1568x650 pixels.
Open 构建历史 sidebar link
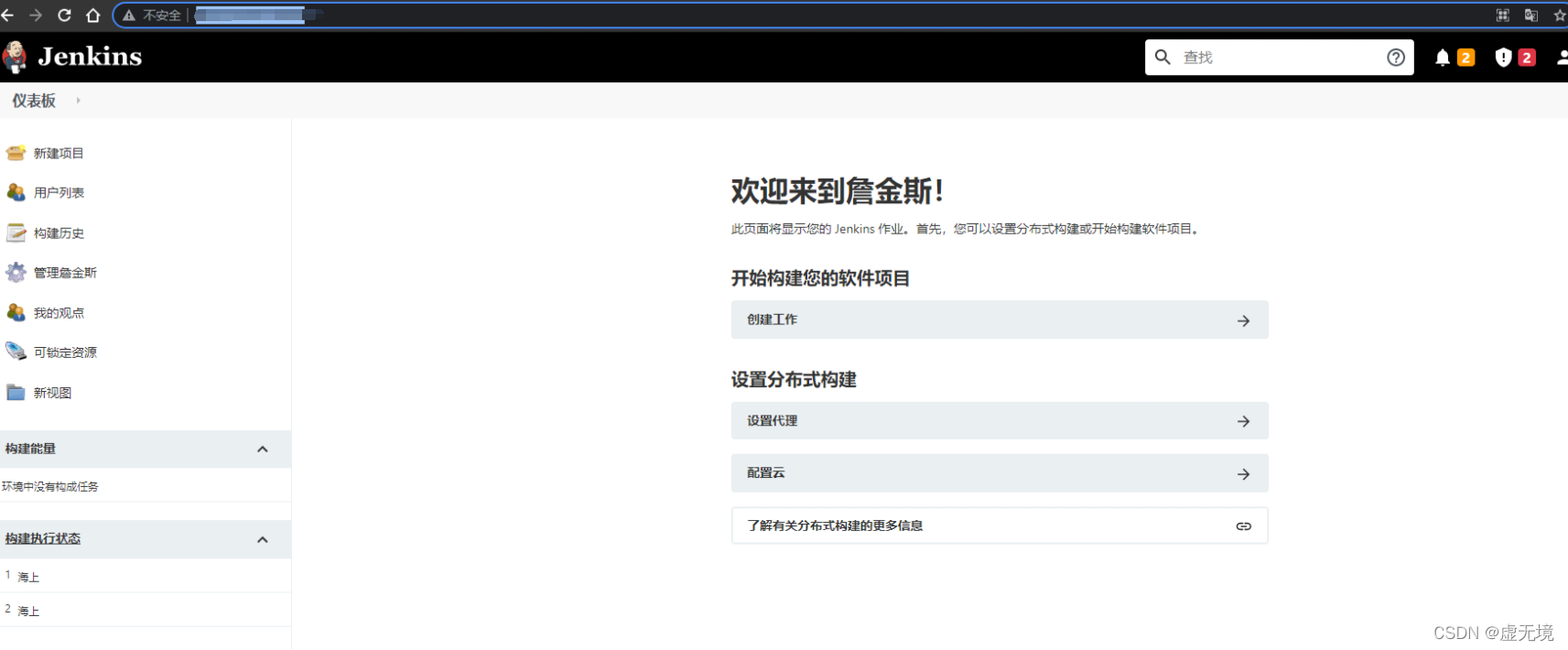pyautogui.click(x=59, y=233)
